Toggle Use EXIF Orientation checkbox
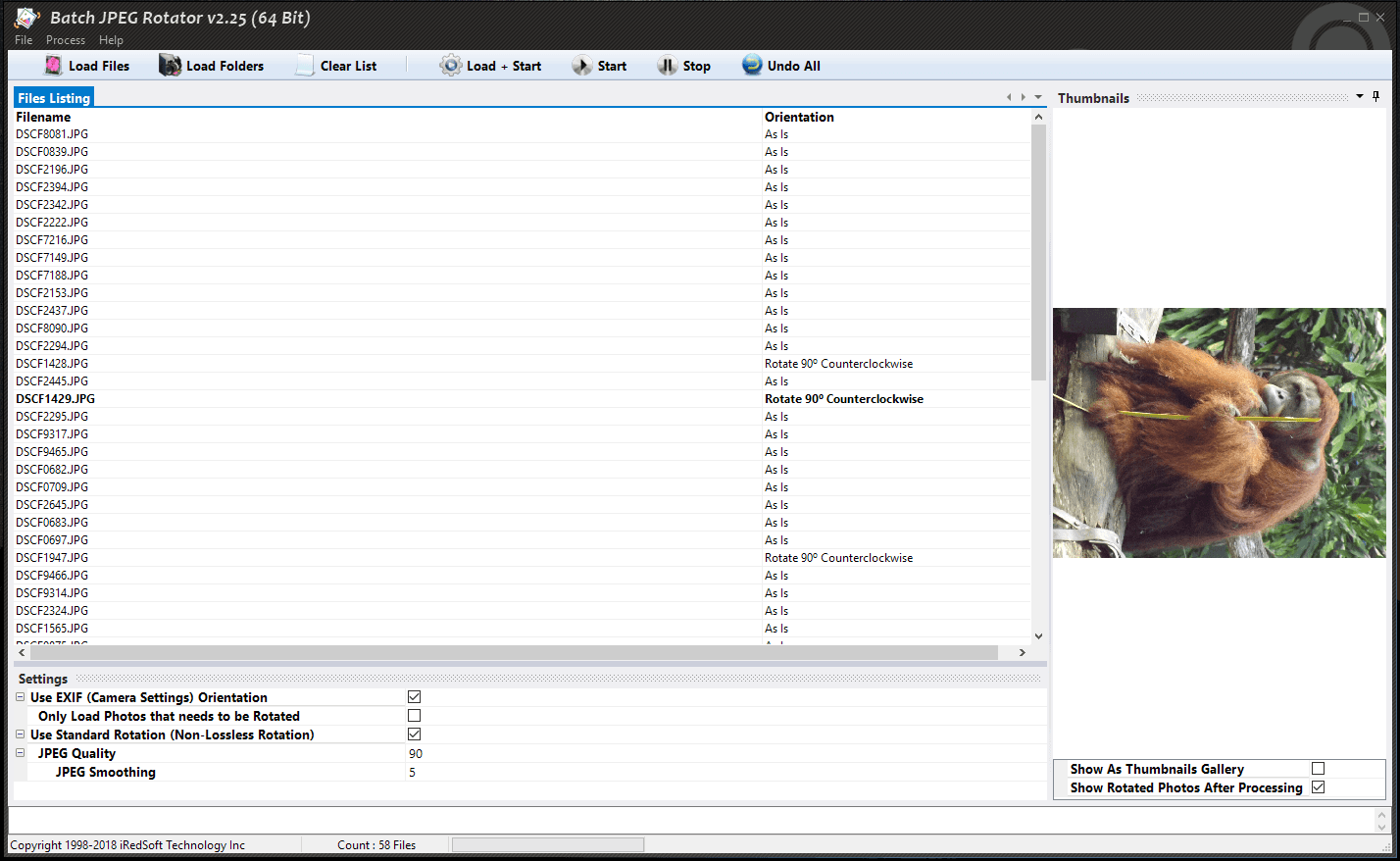1400x861 pixels. (414, 697)
